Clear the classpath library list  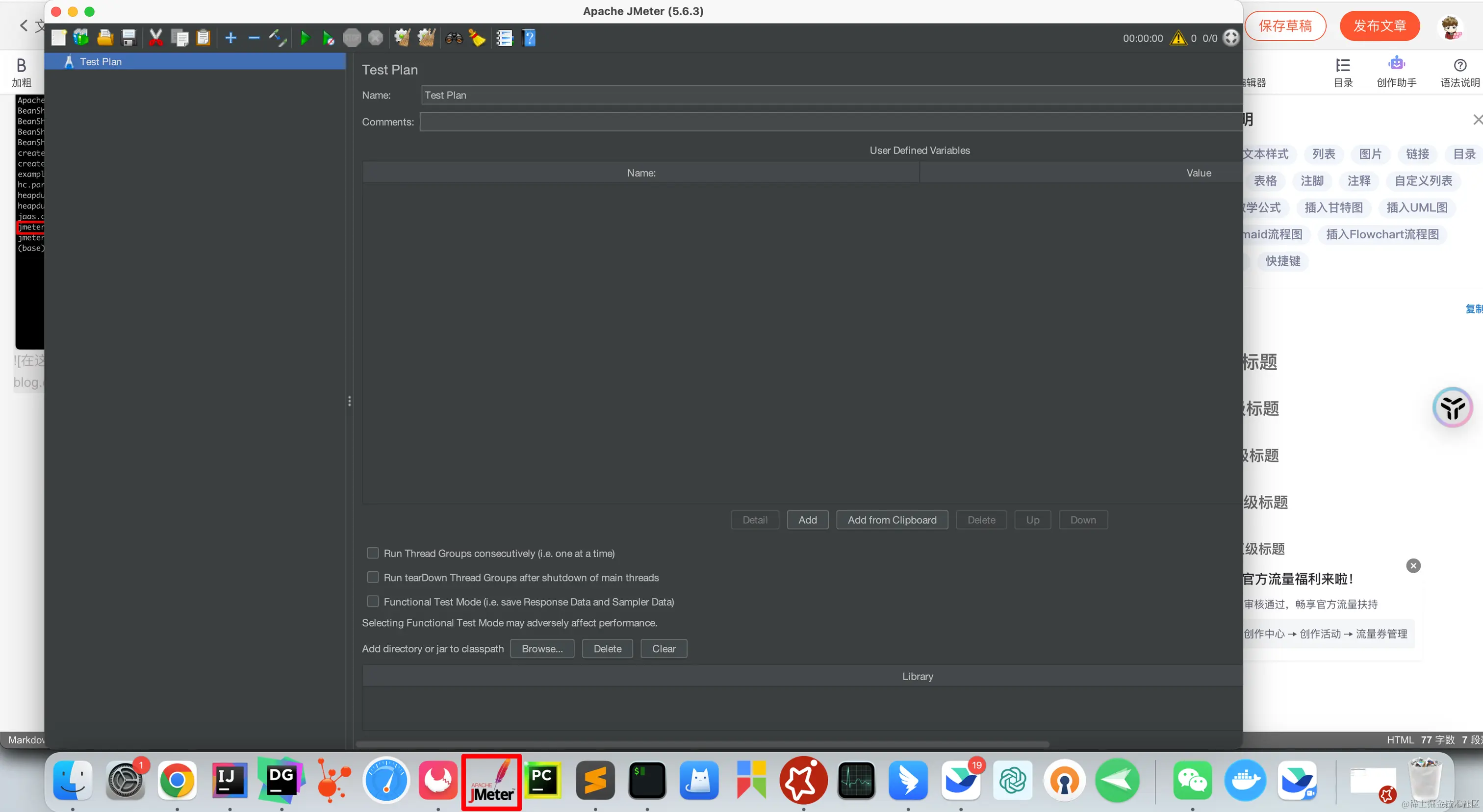click(664, 649)
